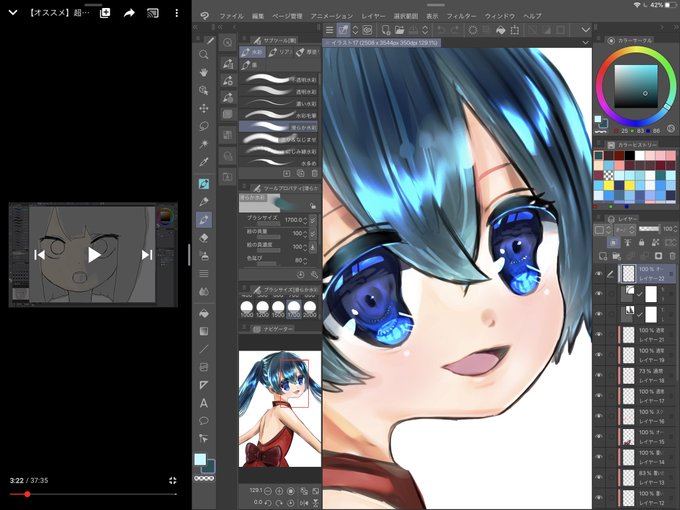680x510 pixels.
Task: Select the Operation object tool
Action: pos(203,90)
